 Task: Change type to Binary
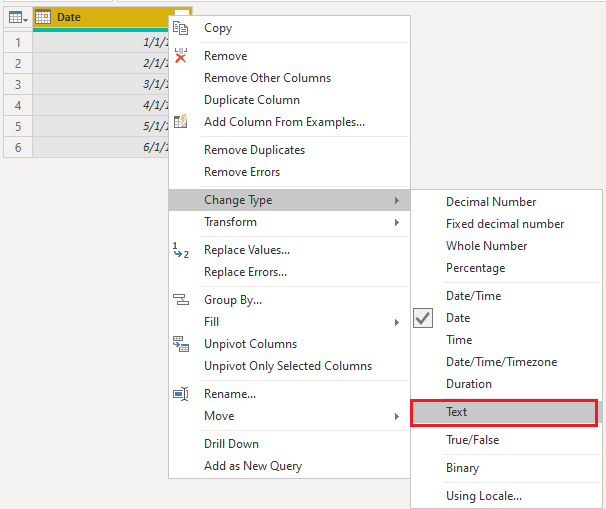pos(506,468)
